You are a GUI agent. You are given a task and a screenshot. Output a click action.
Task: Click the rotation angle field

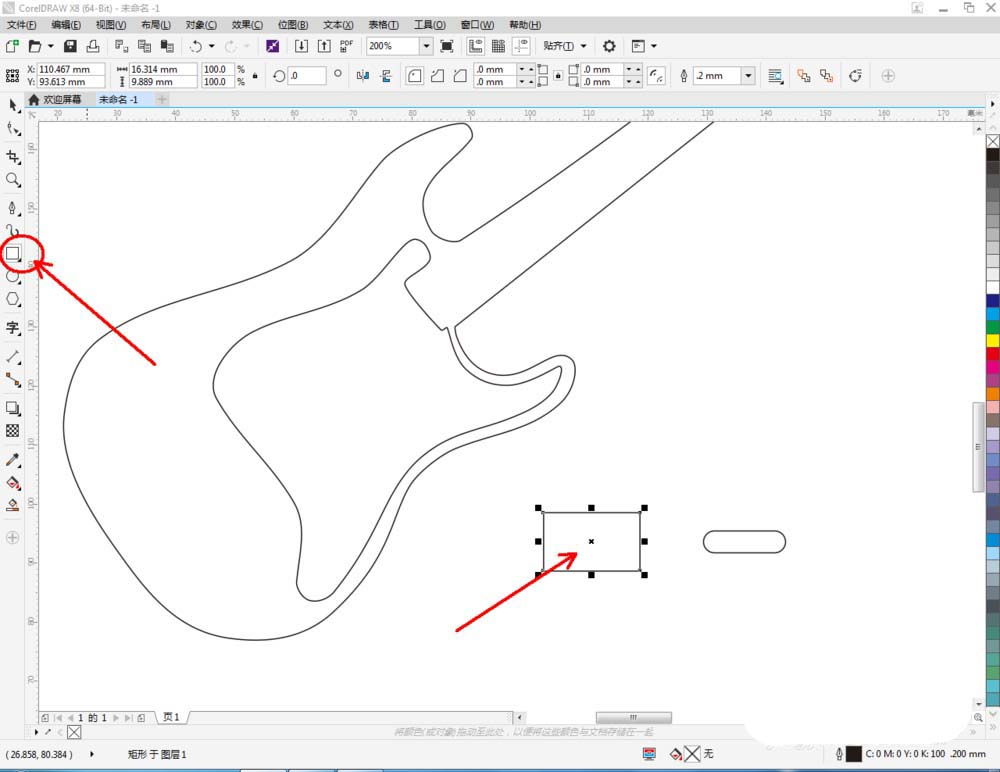click(307, 76)
